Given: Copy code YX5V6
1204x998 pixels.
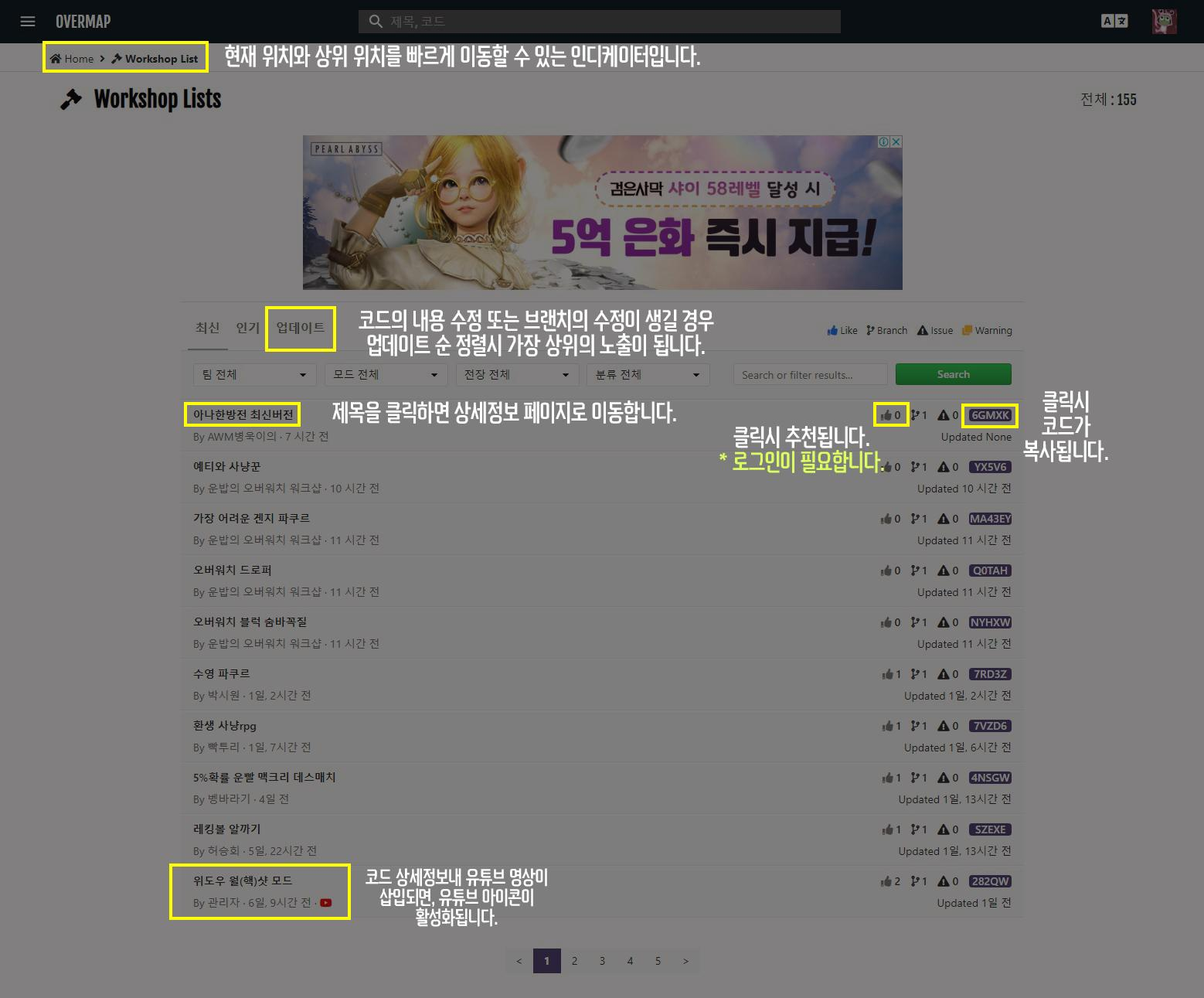Looking at the screenshot, I should pyautogui.click(x=990, y=467).
